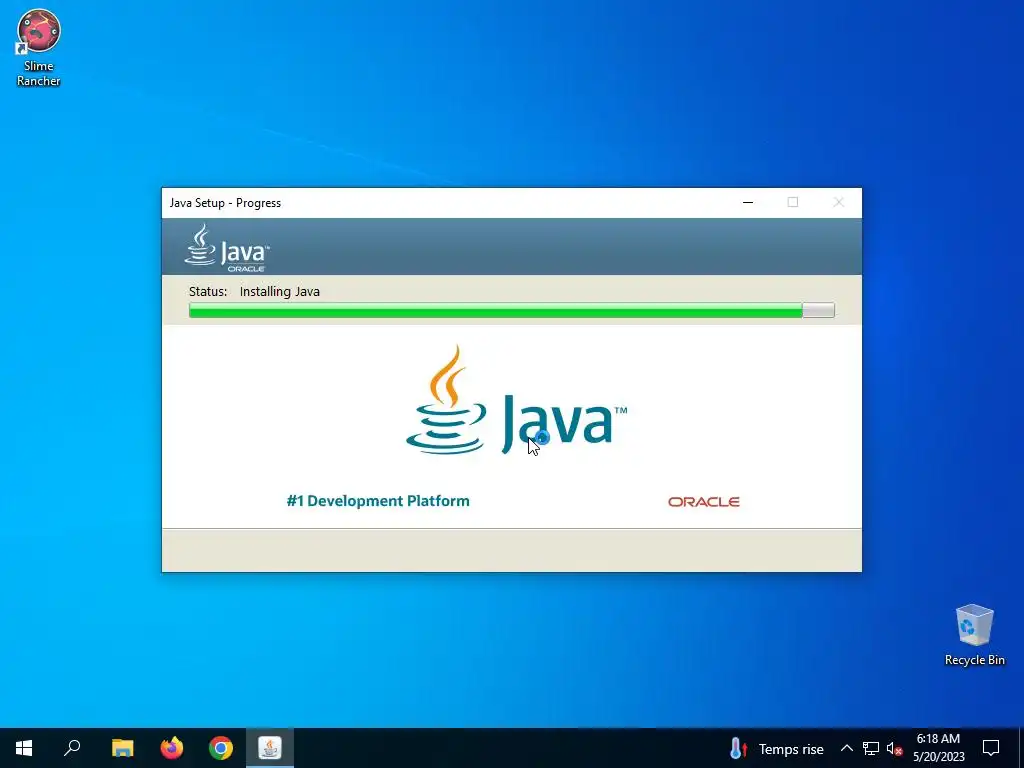The image size is (1024, 768).
Task: Open taskbar search magnifier
Action: click(x=72, y=748)
